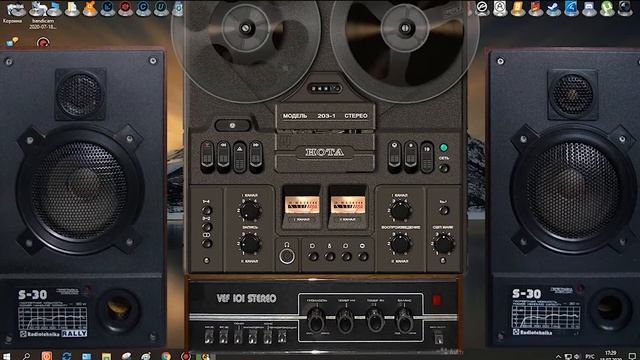Click the НОТА logo plate
640x360 pixels.
tap(325, 152)
